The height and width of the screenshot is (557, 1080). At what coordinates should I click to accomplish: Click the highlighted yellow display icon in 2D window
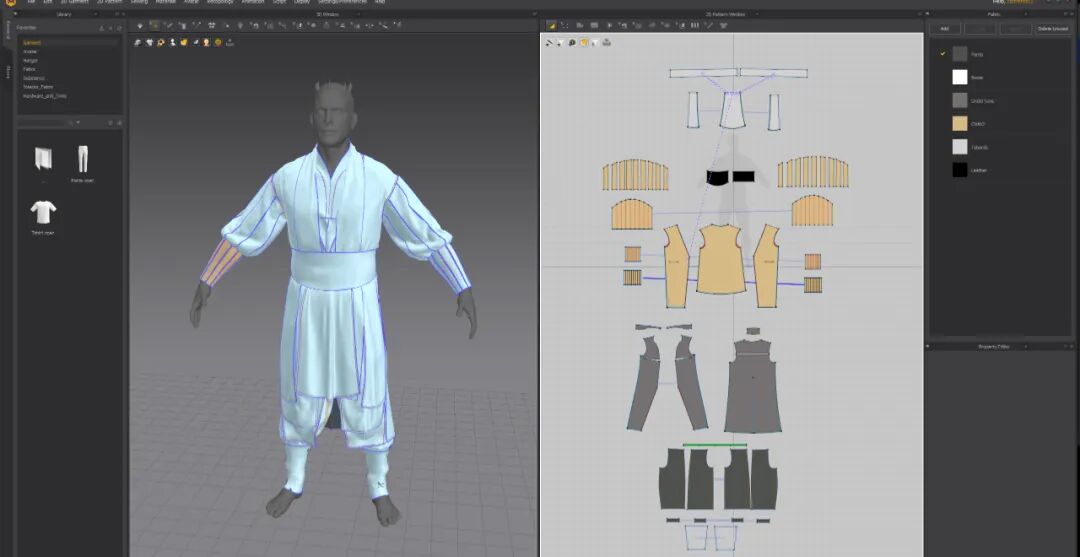[x=583, y=43]
